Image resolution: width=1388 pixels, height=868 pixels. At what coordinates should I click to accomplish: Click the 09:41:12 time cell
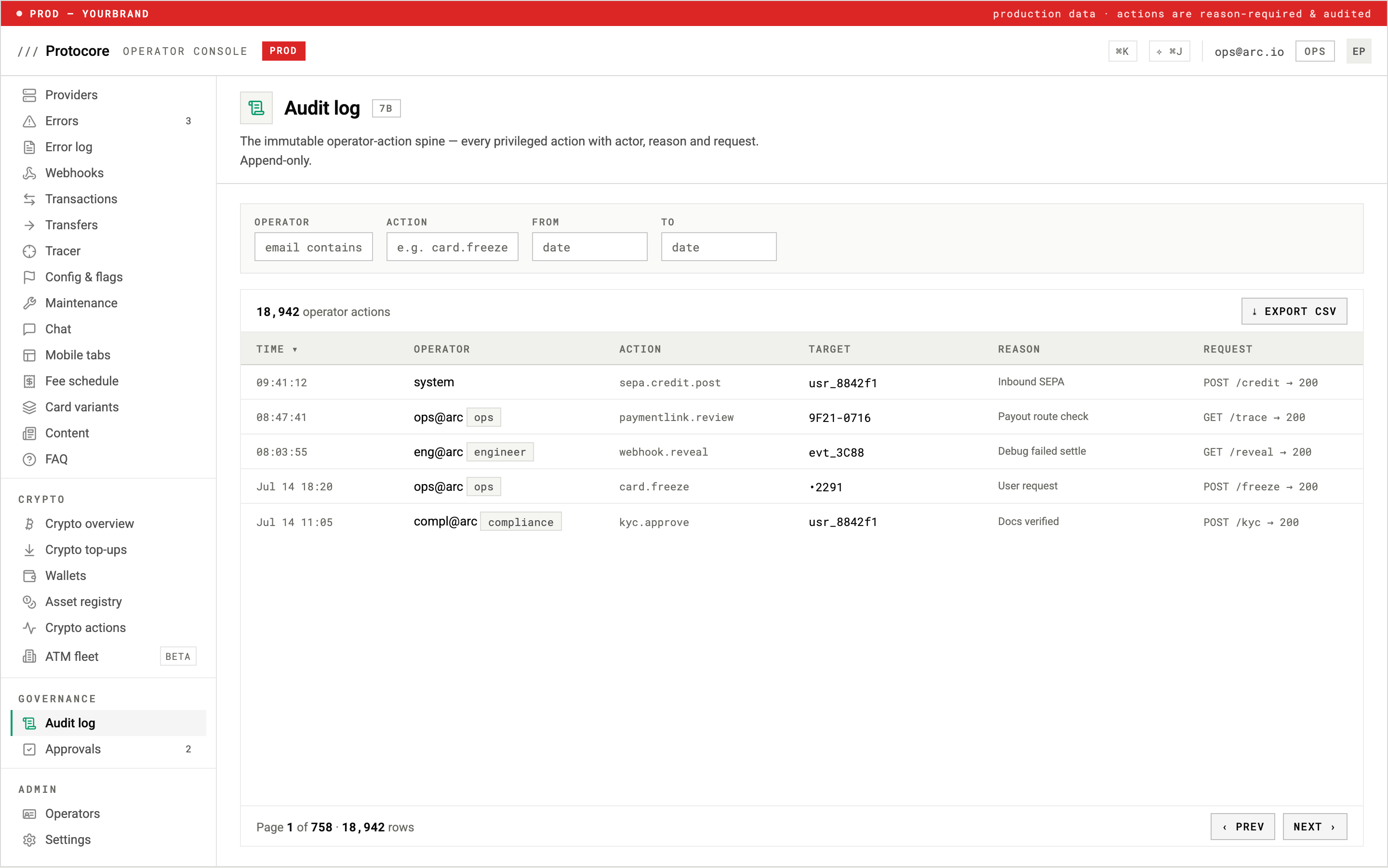(281, 383)
